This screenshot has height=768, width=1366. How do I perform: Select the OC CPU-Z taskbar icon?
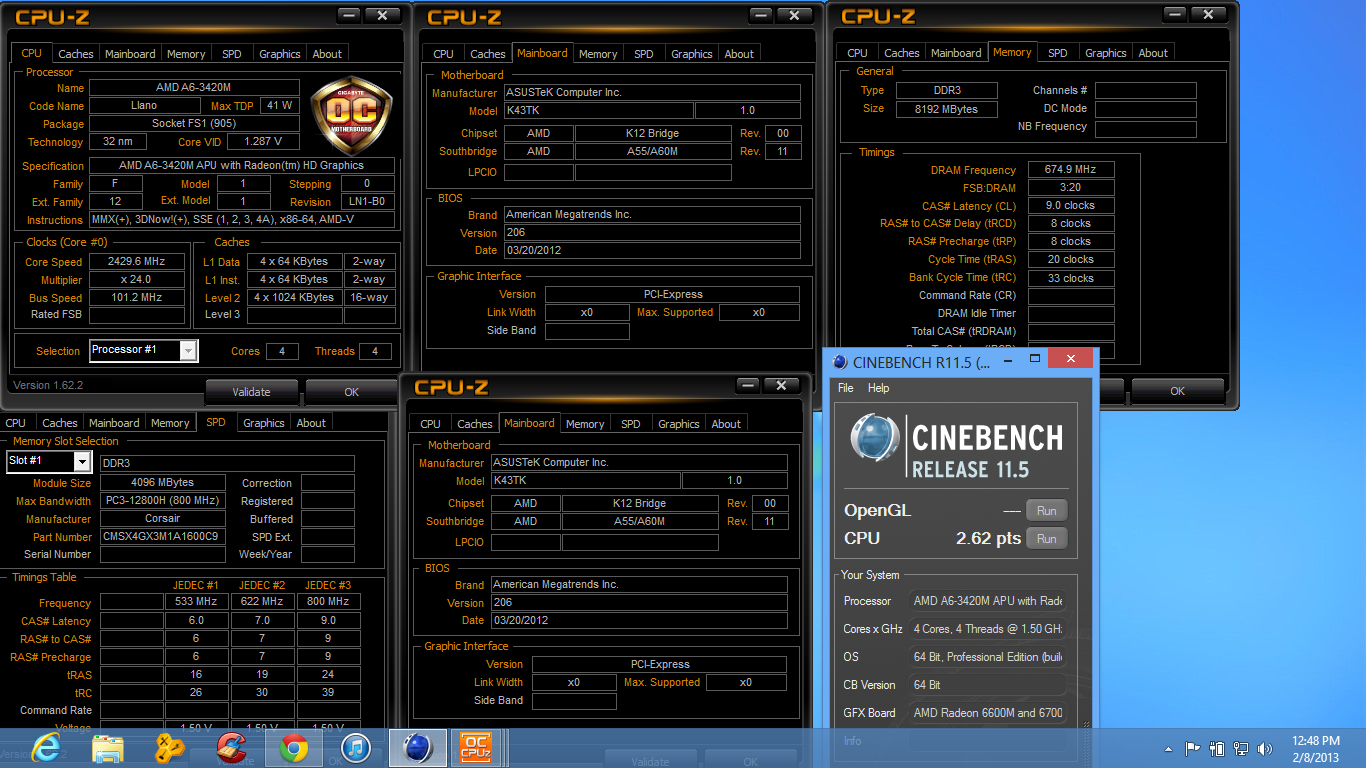pos(476,747)
